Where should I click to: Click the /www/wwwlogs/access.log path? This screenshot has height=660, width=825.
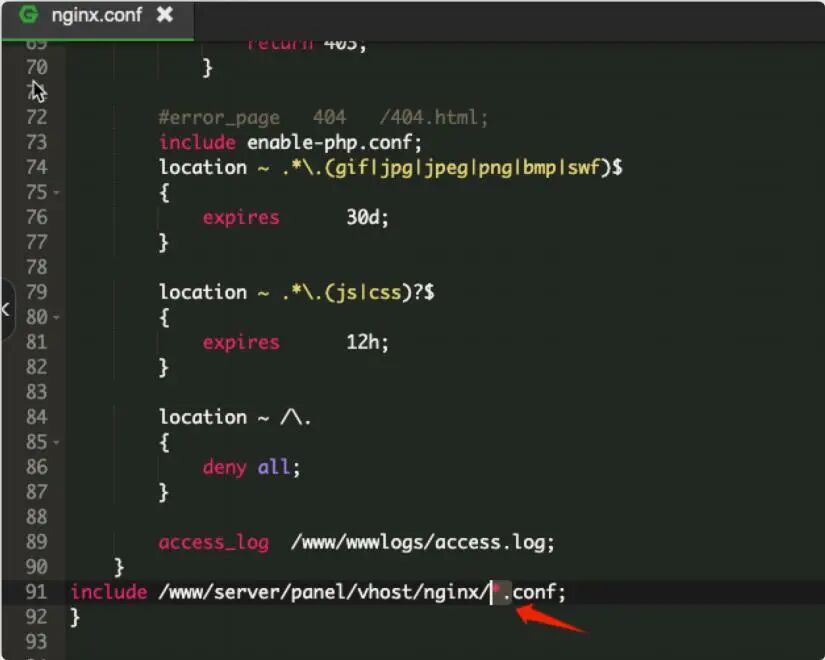click(422, 542)
